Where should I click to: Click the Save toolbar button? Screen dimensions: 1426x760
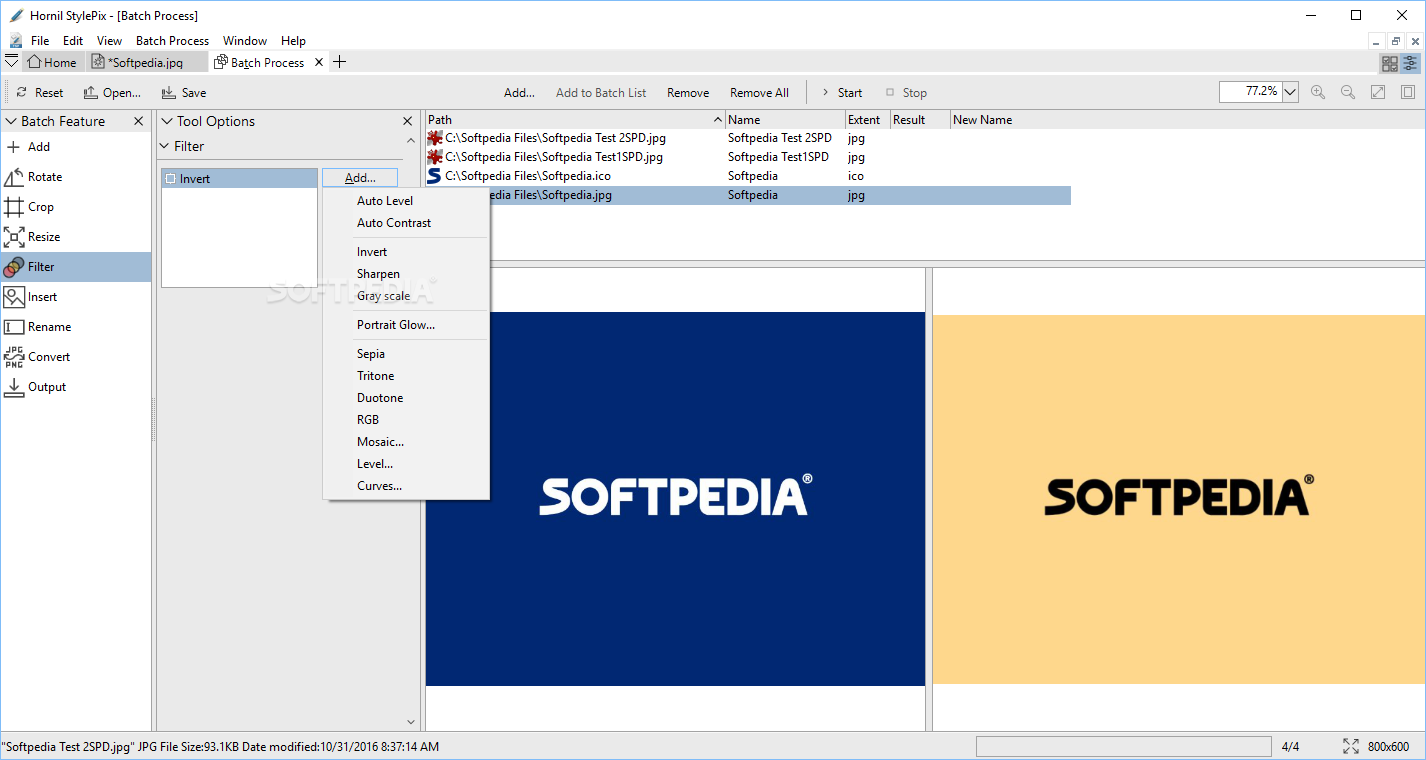[x=184, y=93]
